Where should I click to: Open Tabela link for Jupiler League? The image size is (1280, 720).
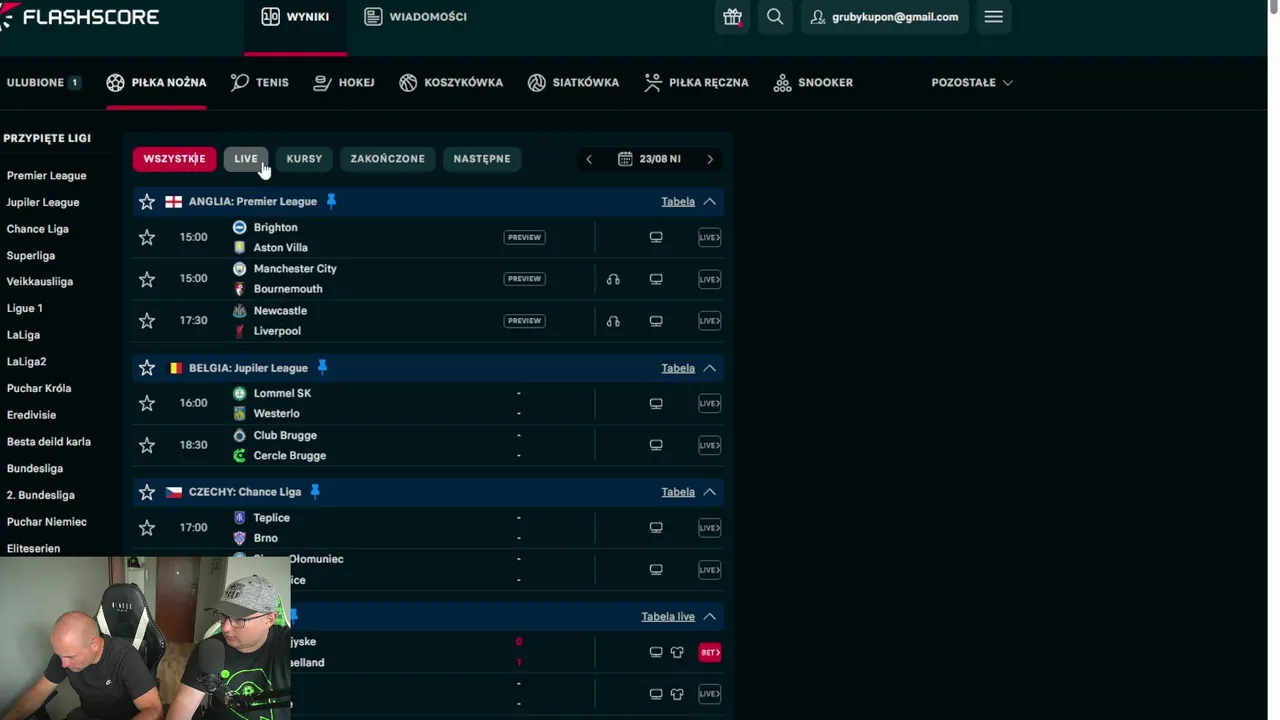pyautogui.click(x=678, y=368)
